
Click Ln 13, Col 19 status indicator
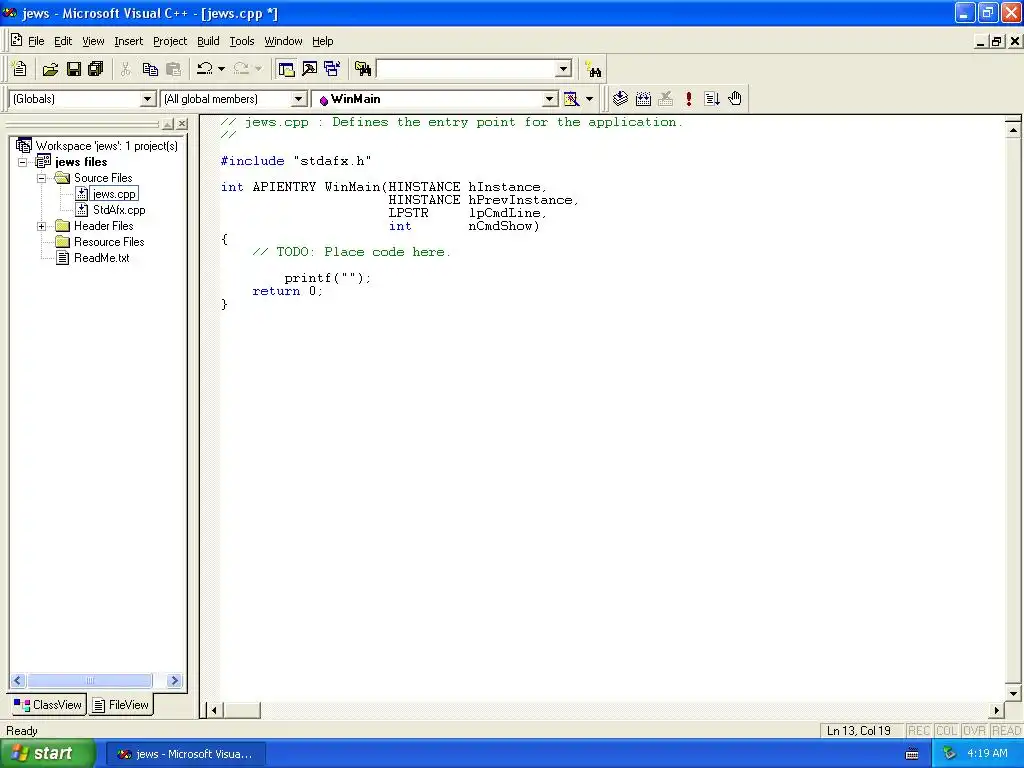point(859,731)
